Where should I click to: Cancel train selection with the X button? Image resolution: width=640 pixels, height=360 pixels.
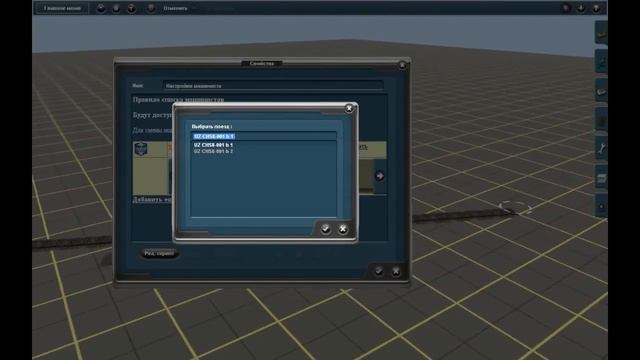tap(343, 229)
